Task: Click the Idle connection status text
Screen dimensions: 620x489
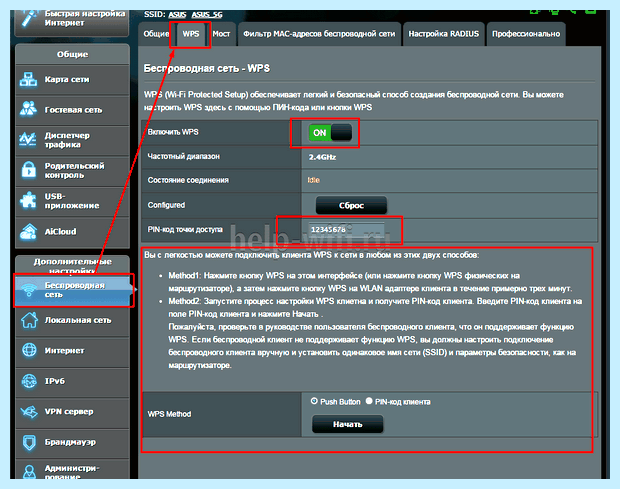Action: (x=314, y=180)
